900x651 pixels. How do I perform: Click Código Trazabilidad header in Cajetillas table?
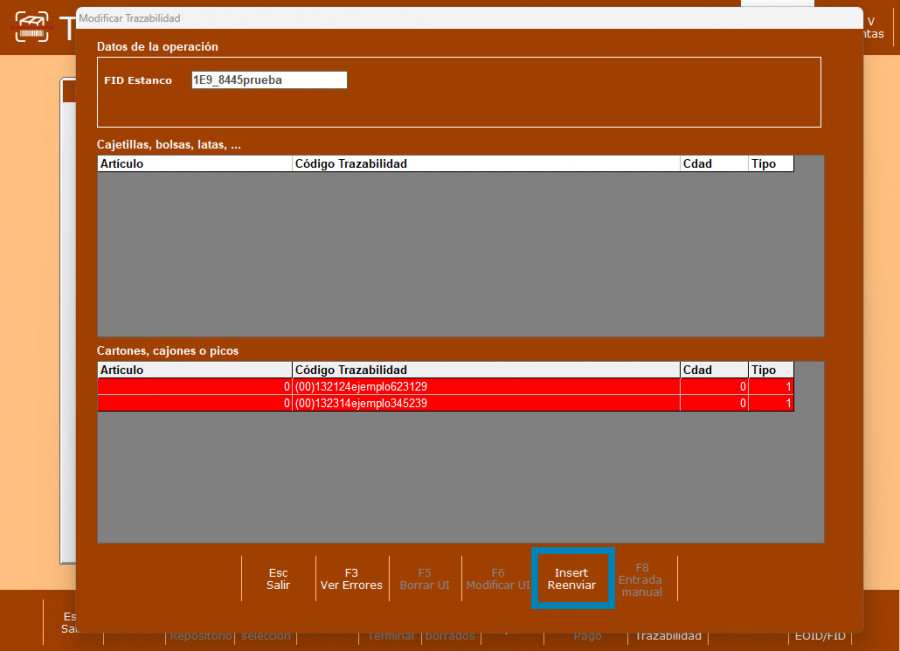485,163
